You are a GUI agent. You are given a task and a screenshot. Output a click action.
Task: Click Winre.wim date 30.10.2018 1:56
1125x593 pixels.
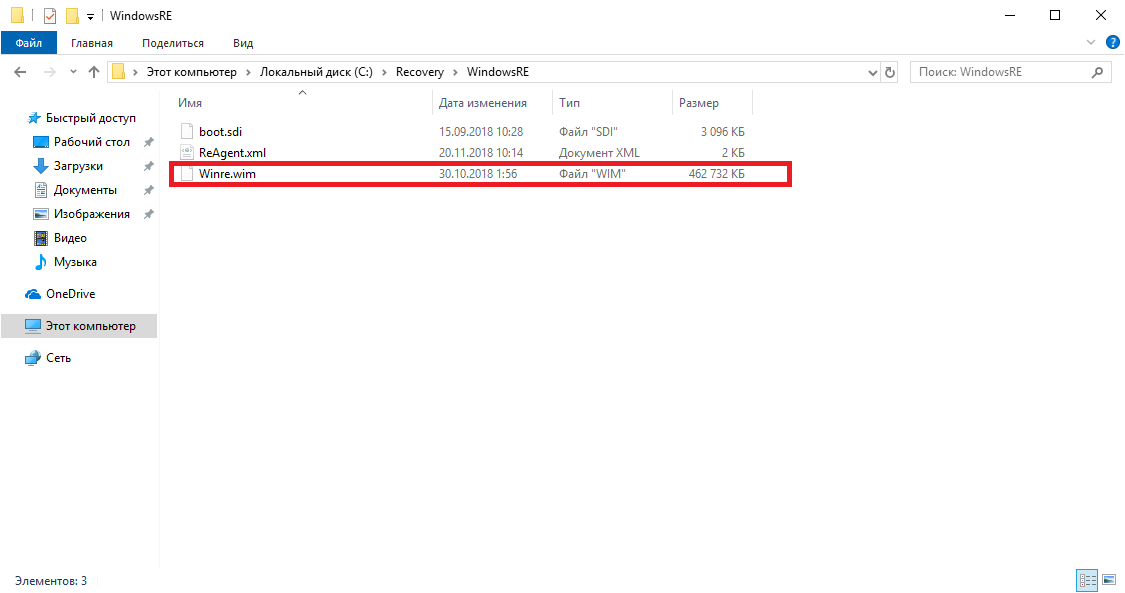coord(478,174)
